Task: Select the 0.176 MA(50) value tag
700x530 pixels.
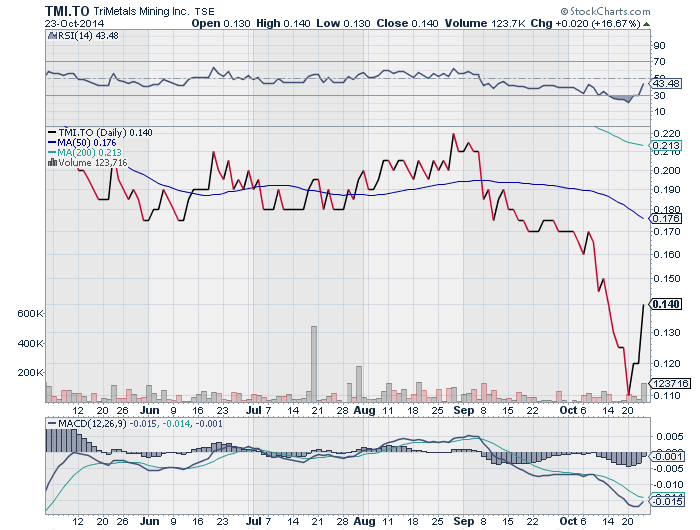Action: 665,218
